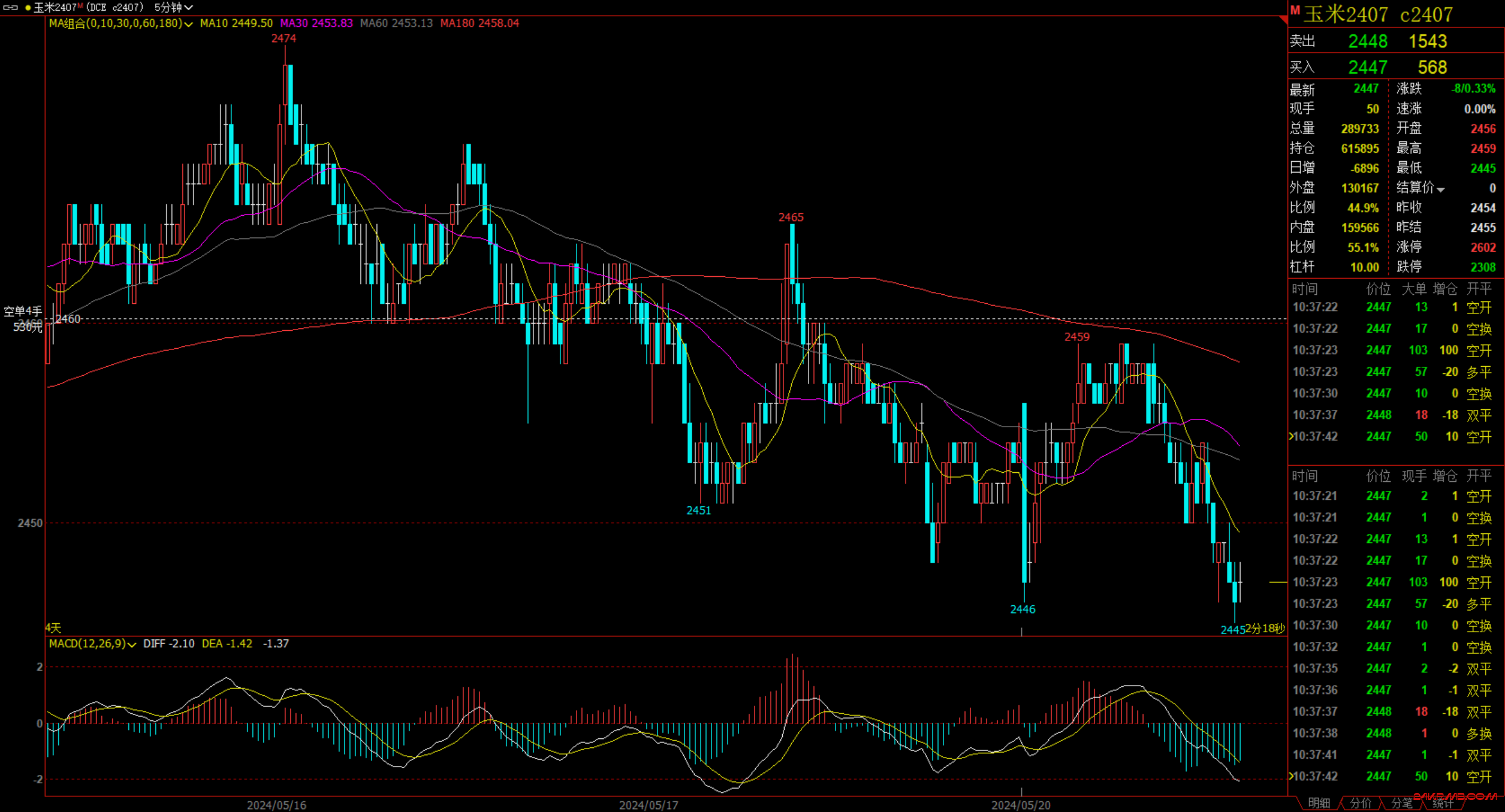Switch to the 统计 tab

click(x=1442, y=803)
